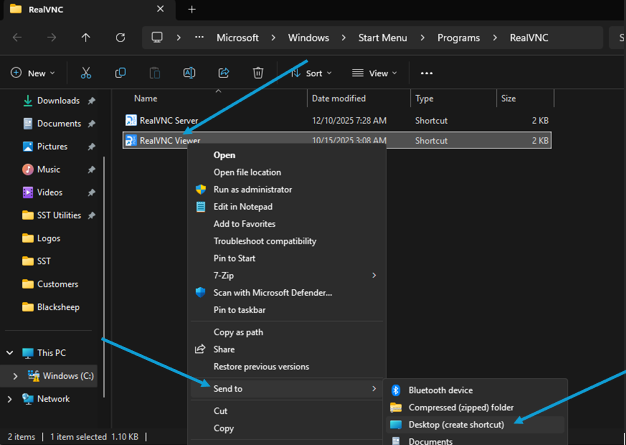Navigate up one folder with Up arrow
The image size is (626, 445).
point(86,38)
